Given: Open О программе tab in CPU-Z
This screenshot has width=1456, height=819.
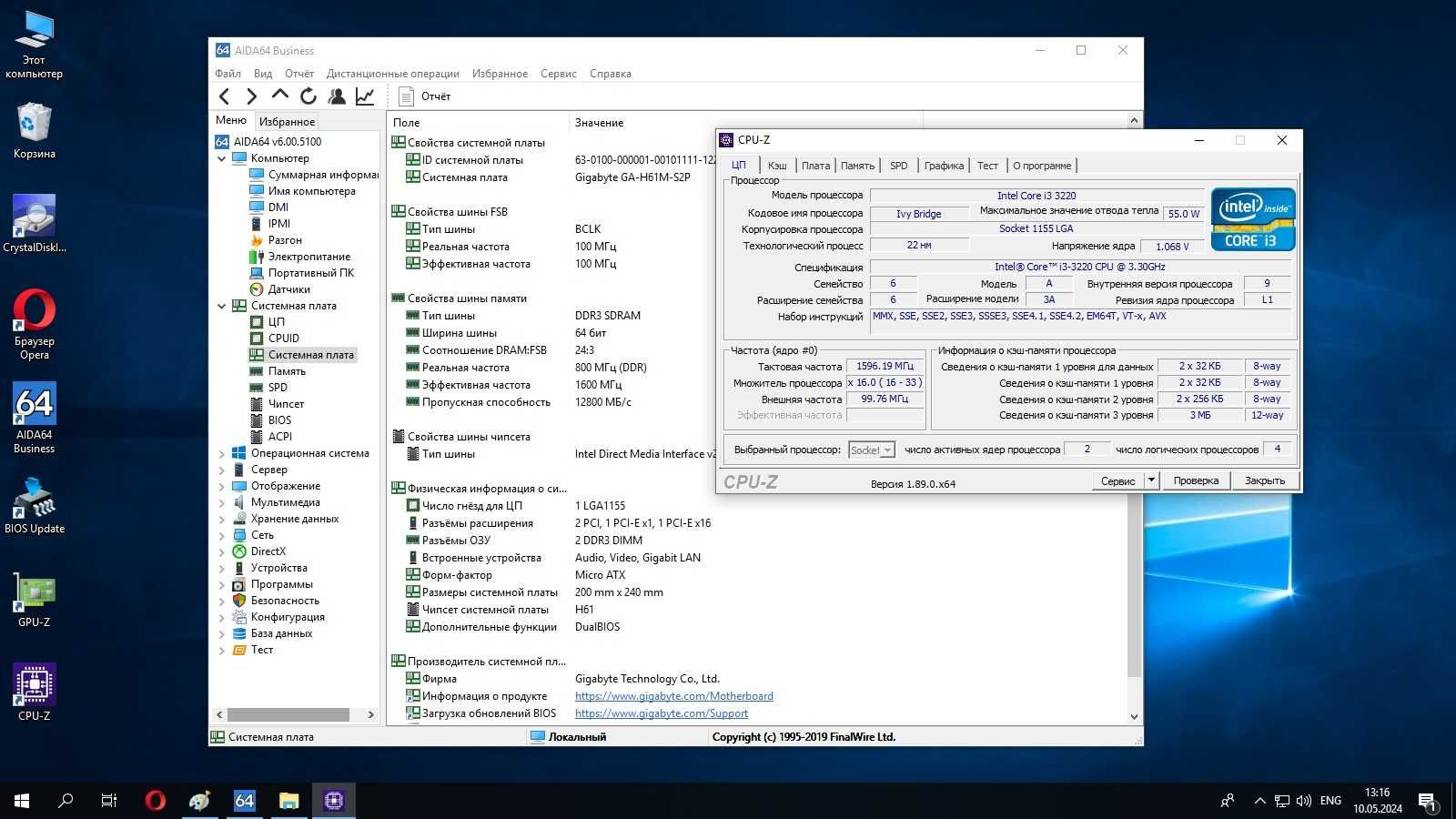Looking at the screenshot, I should tap(1042, 166).
